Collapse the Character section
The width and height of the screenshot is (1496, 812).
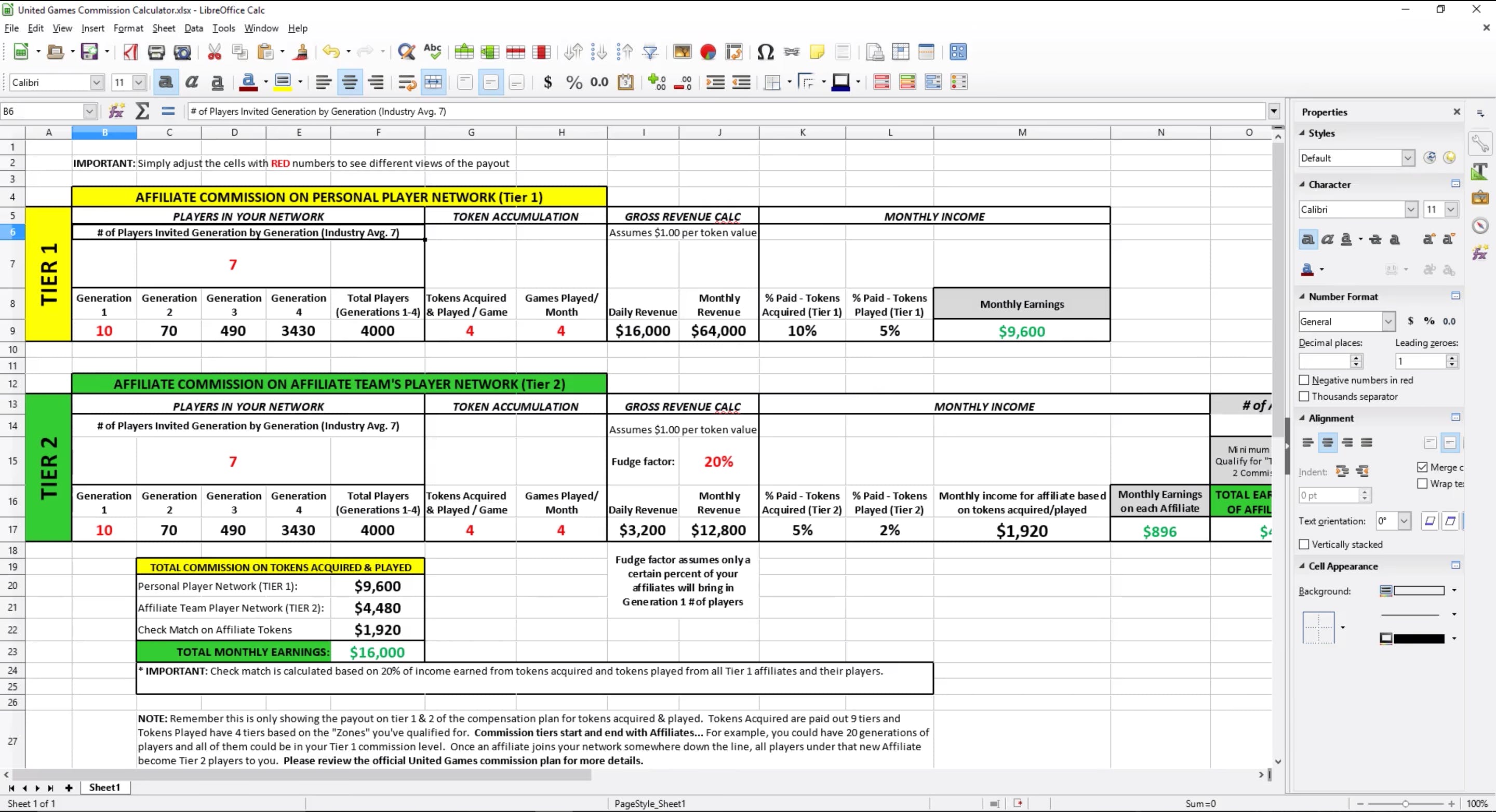(1303, 185)
